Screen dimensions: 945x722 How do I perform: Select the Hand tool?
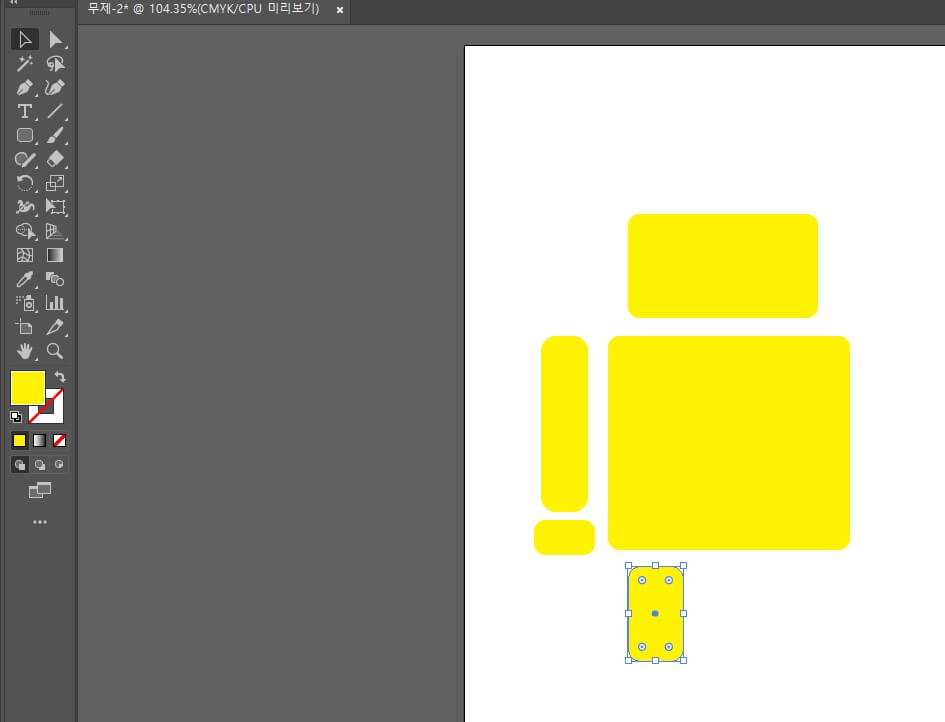click(25, 351)
